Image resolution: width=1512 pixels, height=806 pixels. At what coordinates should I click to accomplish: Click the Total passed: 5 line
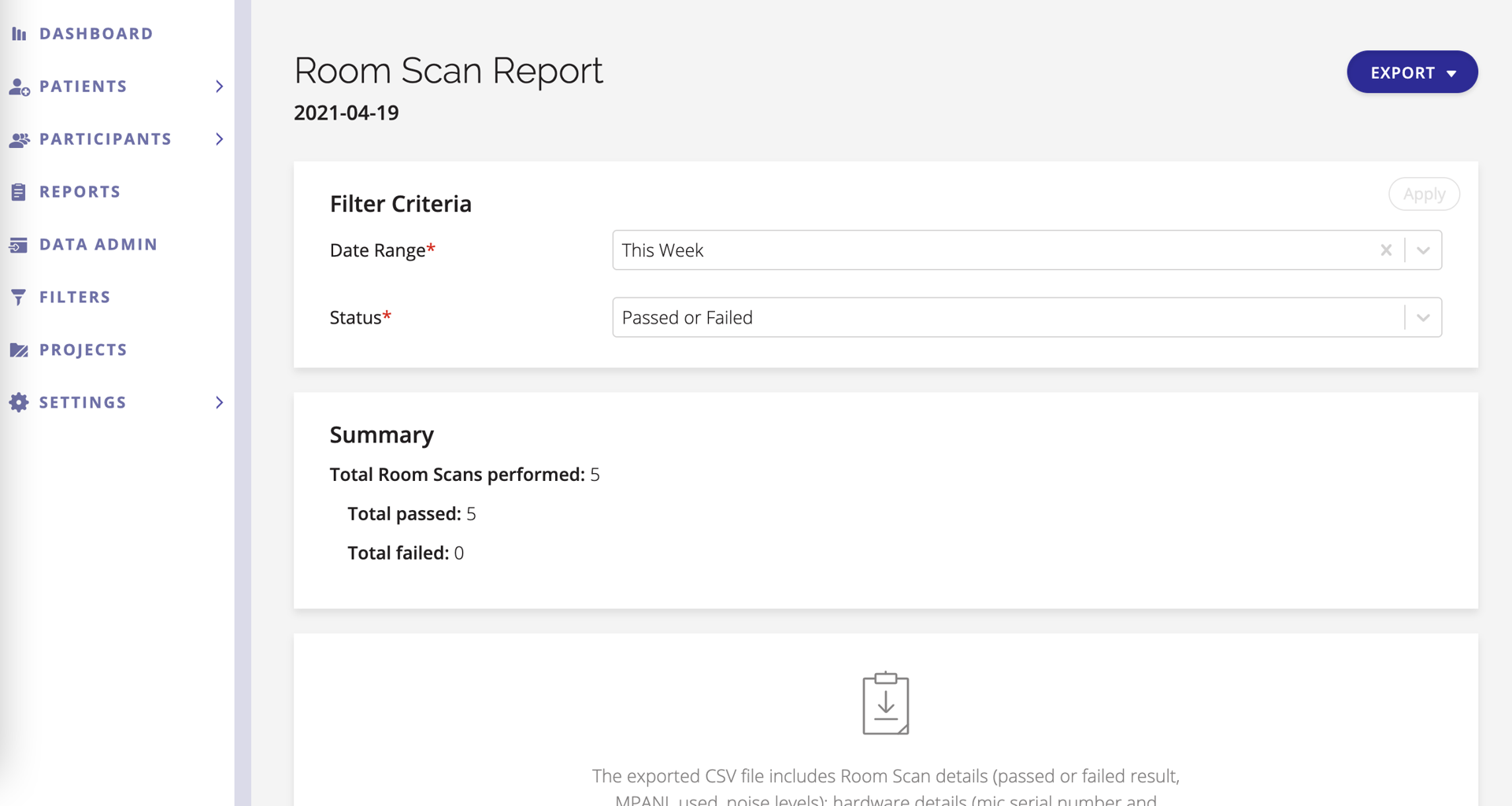412,514
